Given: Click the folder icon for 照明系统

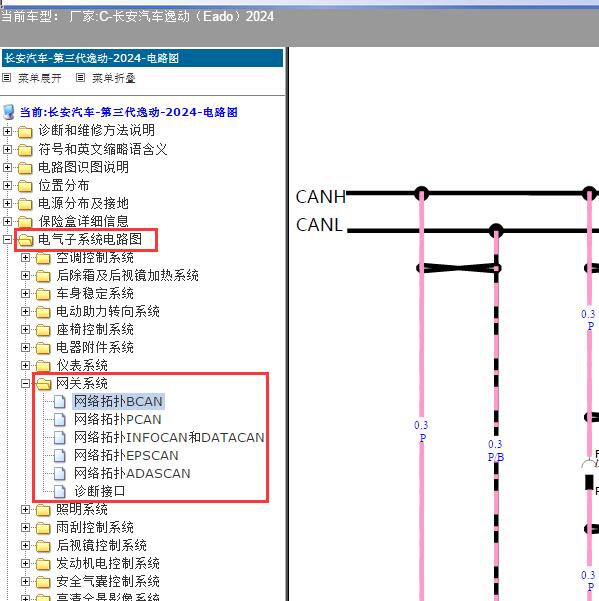Looking at the screenshot, I should 43,510.
